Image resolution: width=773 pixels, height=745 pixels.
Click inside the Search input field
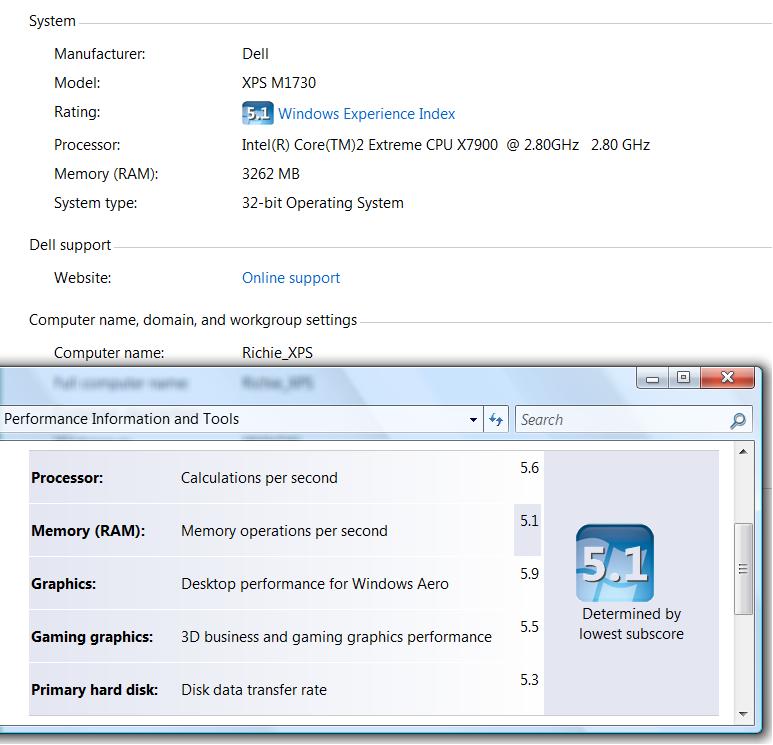click(x=622, y=420)
